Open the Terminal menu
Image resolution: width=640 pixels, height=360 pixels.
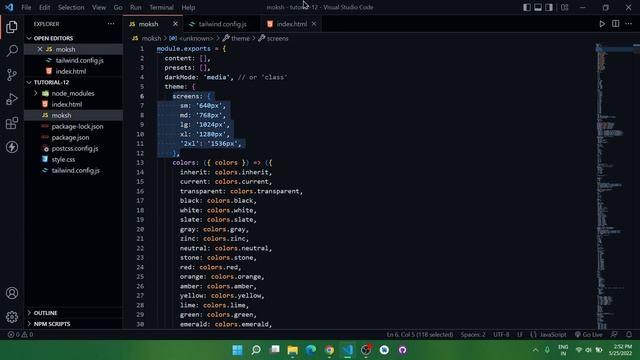[x=161, y=7]
